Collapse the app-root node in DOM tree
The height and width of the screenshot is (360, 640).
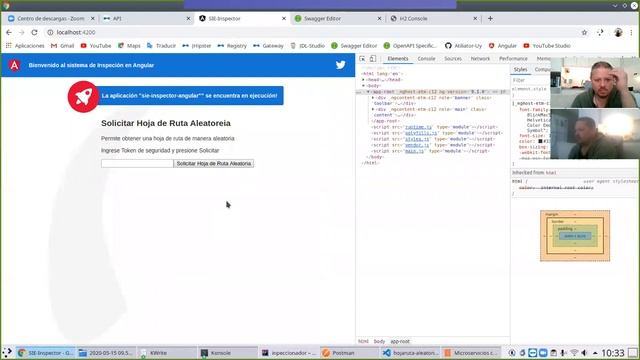368,92
